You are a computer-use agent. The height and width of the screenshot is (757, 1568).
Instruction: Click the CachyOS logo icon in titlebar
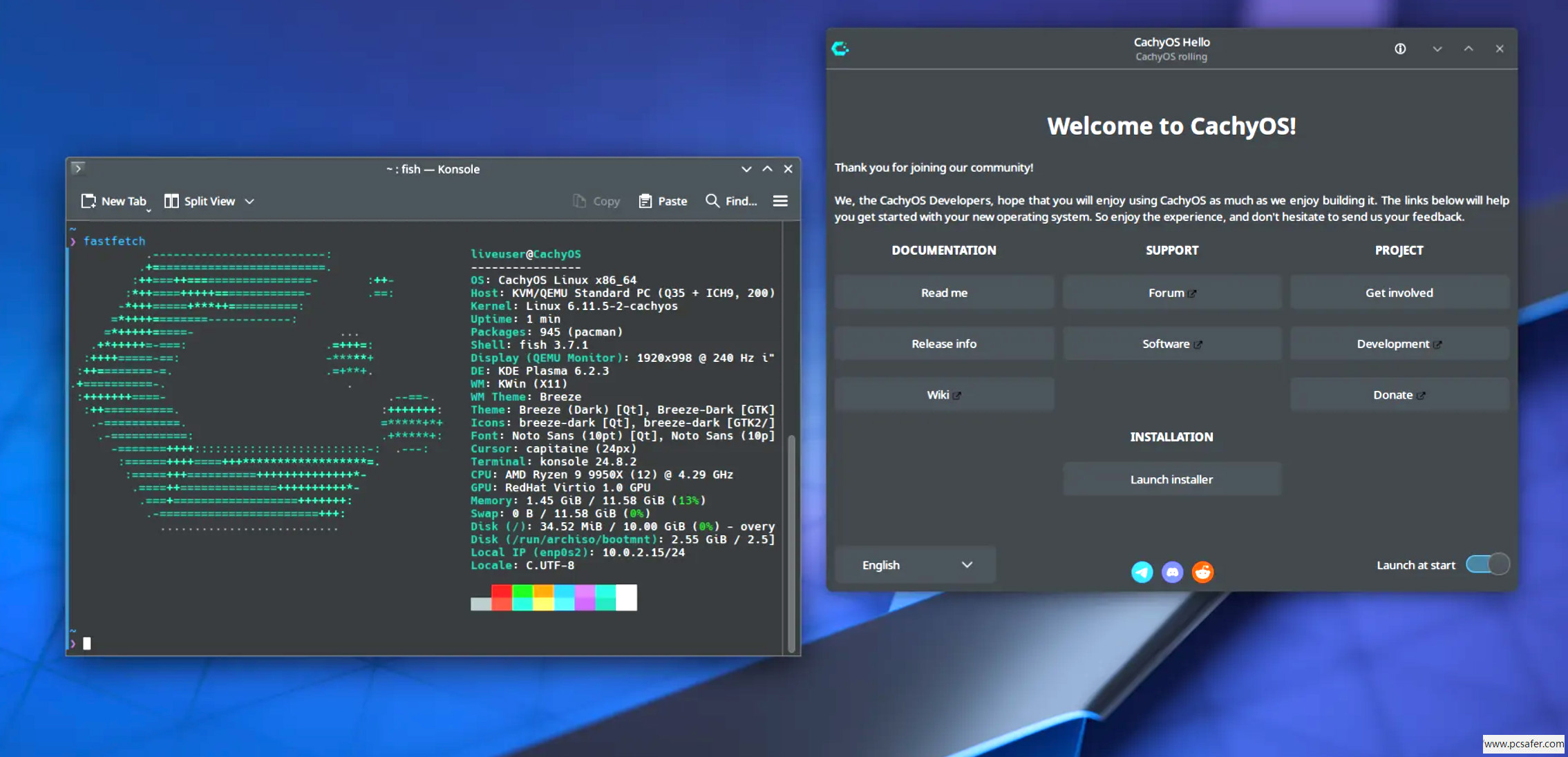[x=840, y=49]
